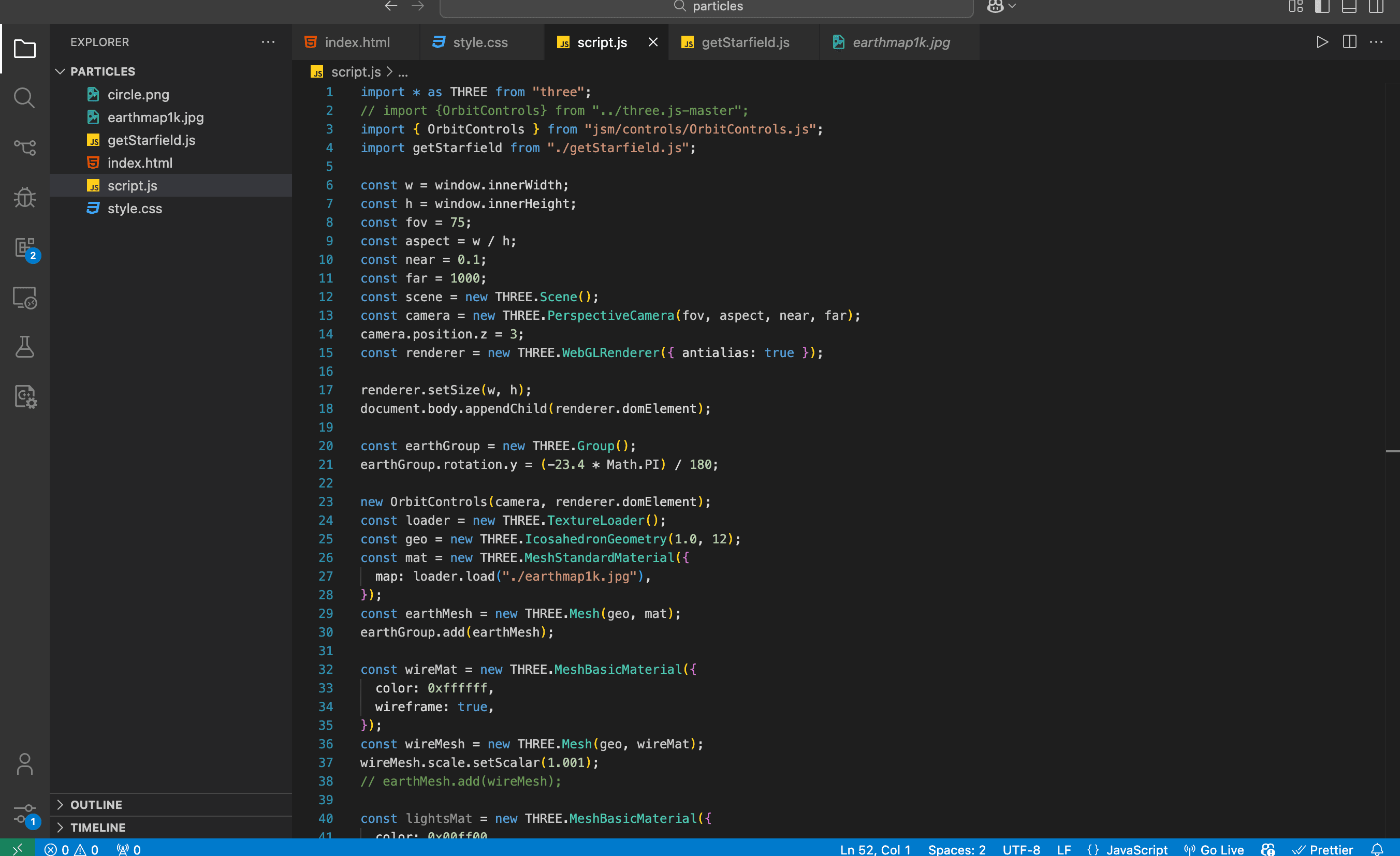Customize layout icon in title bar
The width and height of the screenshot is (1400, 856).
pyautogui.click(x=1295, y=6)
